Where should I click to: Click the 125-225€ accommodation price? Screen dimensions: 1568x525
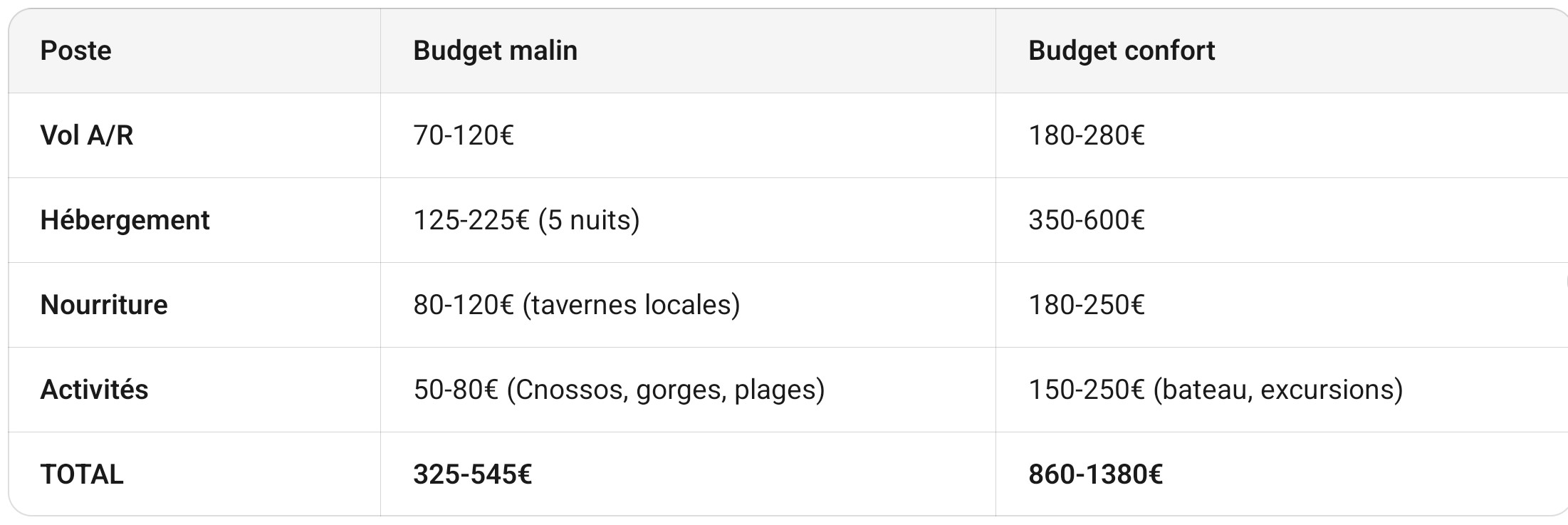tap(471, 220)
